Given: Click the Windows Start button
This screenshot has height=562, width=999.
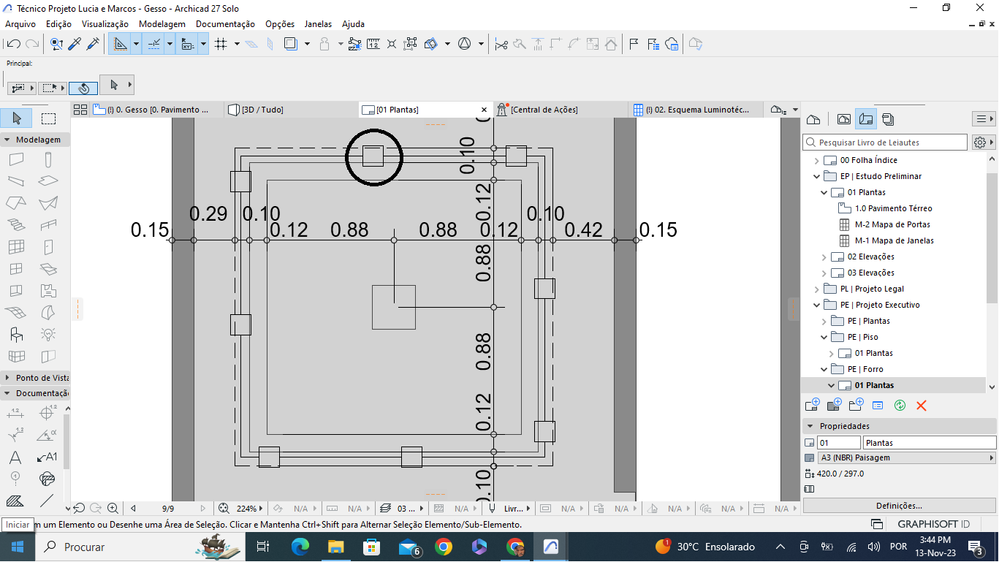Looking at the screenshot, I should [x=17, y=547].
